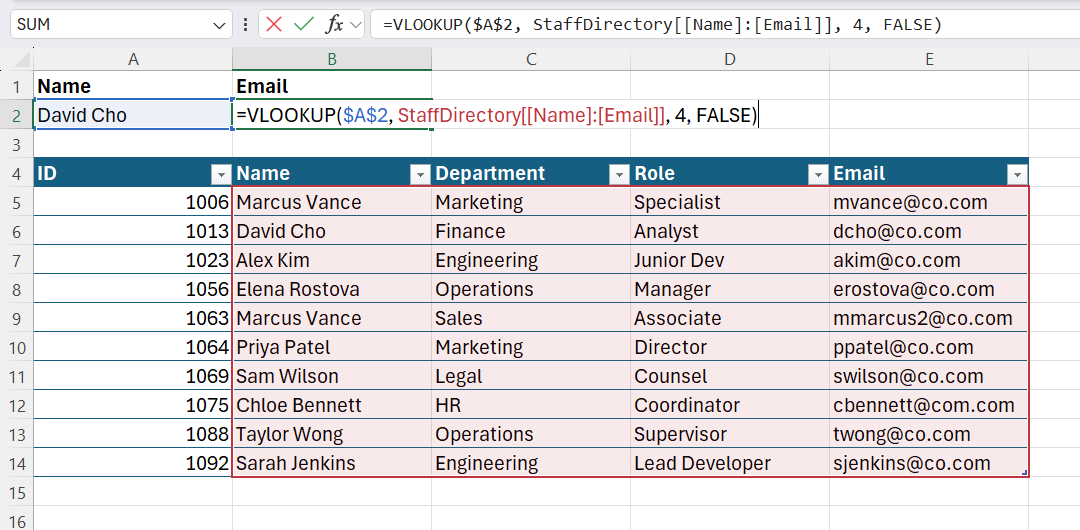Select row 1 header
This screenshot has height=530, width=1080.
[17, 86]
